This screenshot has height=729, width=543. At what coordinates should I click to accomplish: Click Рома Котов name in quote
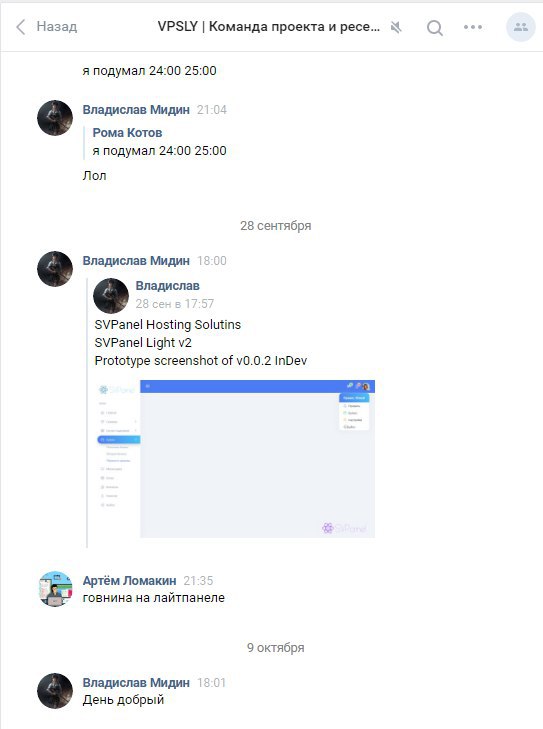click(127, 133)
